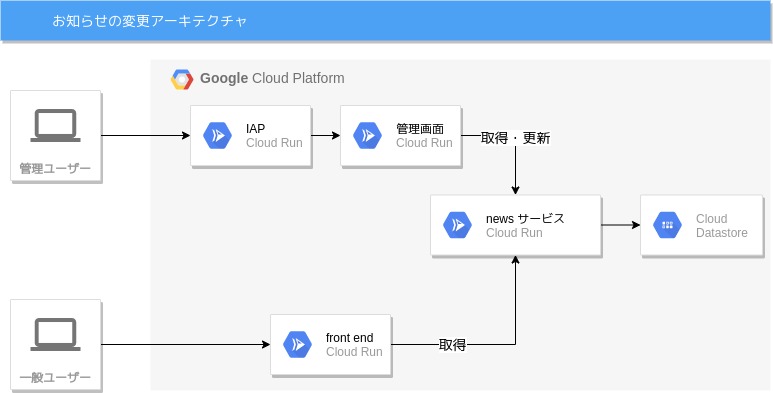773x393 pixels.
Task: Click the 管理ユーザー laptop icon
Action: click(x=55, y=125)
